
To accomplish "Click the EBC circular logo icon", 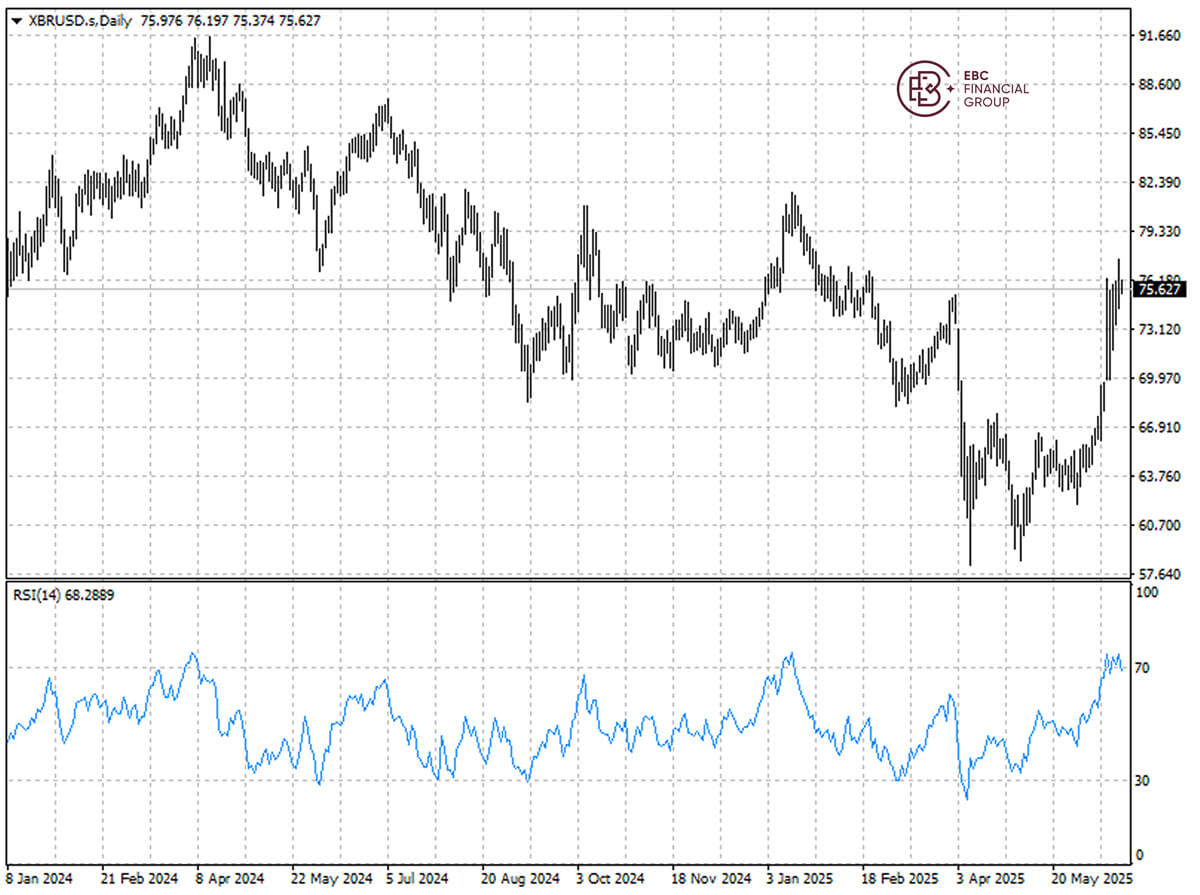I will point(923,88).
